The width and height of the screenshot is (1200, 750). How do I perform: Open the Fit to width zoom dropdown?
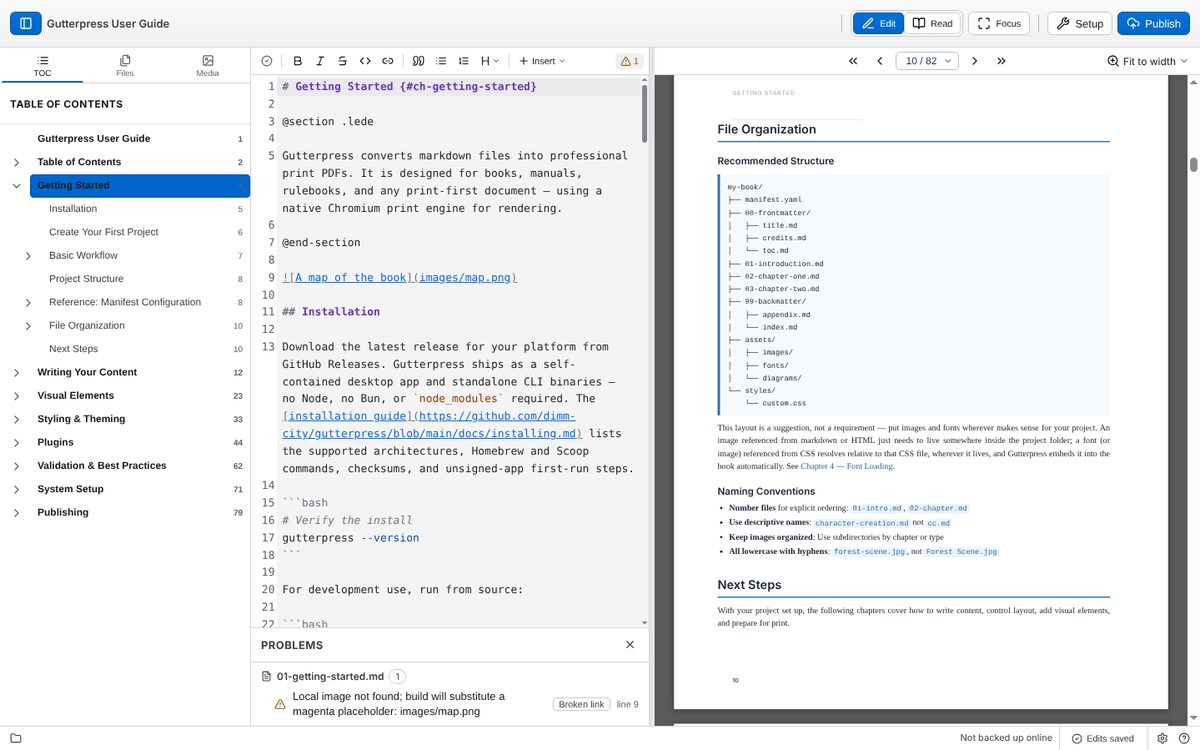tap(1148, 61)
